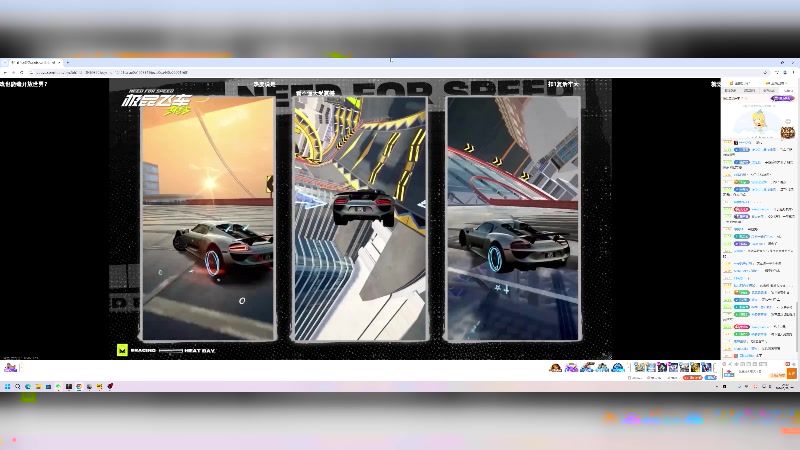Click the orange send button in chat panel
Image resolution: width=800 pixels, height=450 pixels.
791,373
